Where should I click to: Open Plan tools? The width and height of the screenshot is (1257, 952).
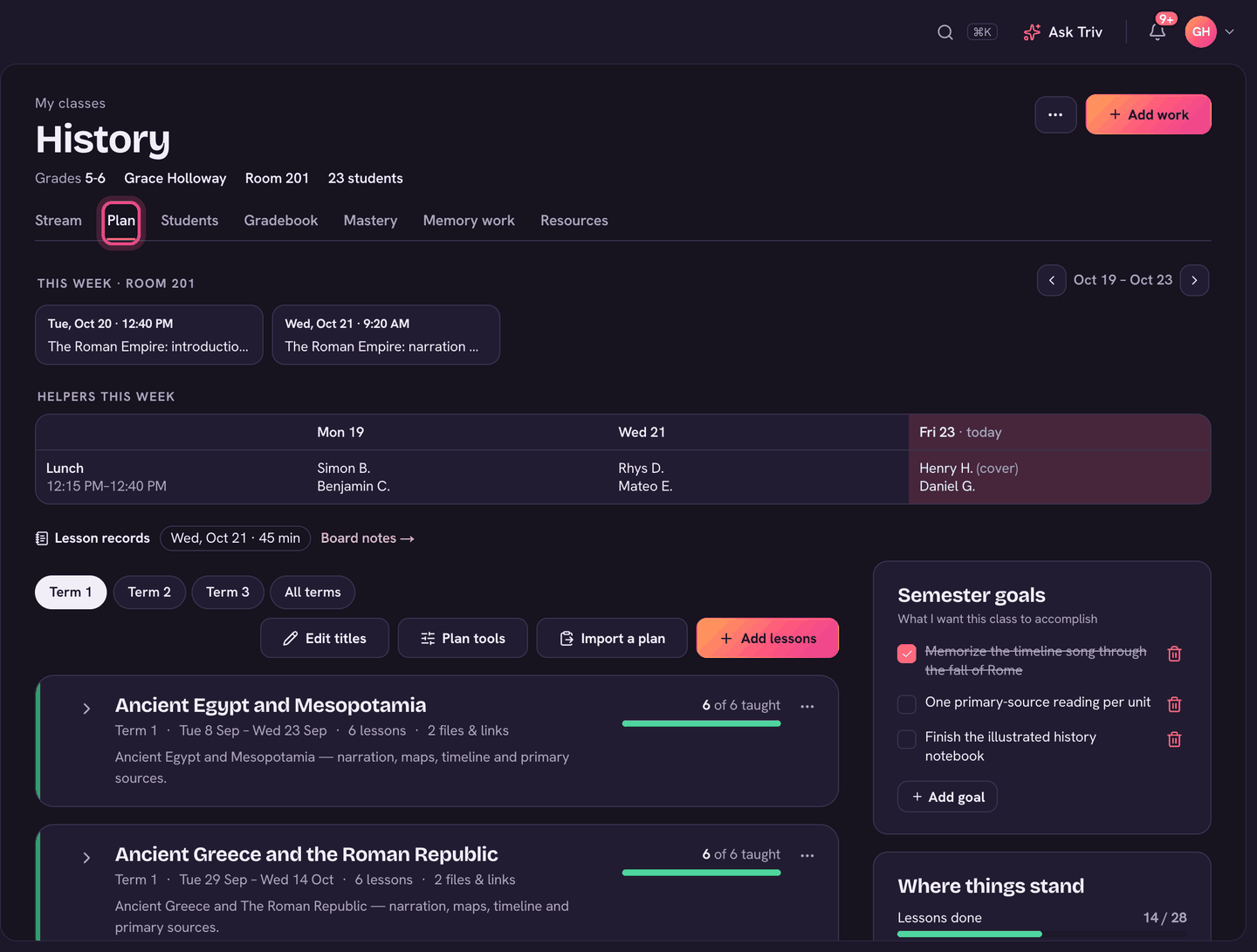(x=463, y=639)
